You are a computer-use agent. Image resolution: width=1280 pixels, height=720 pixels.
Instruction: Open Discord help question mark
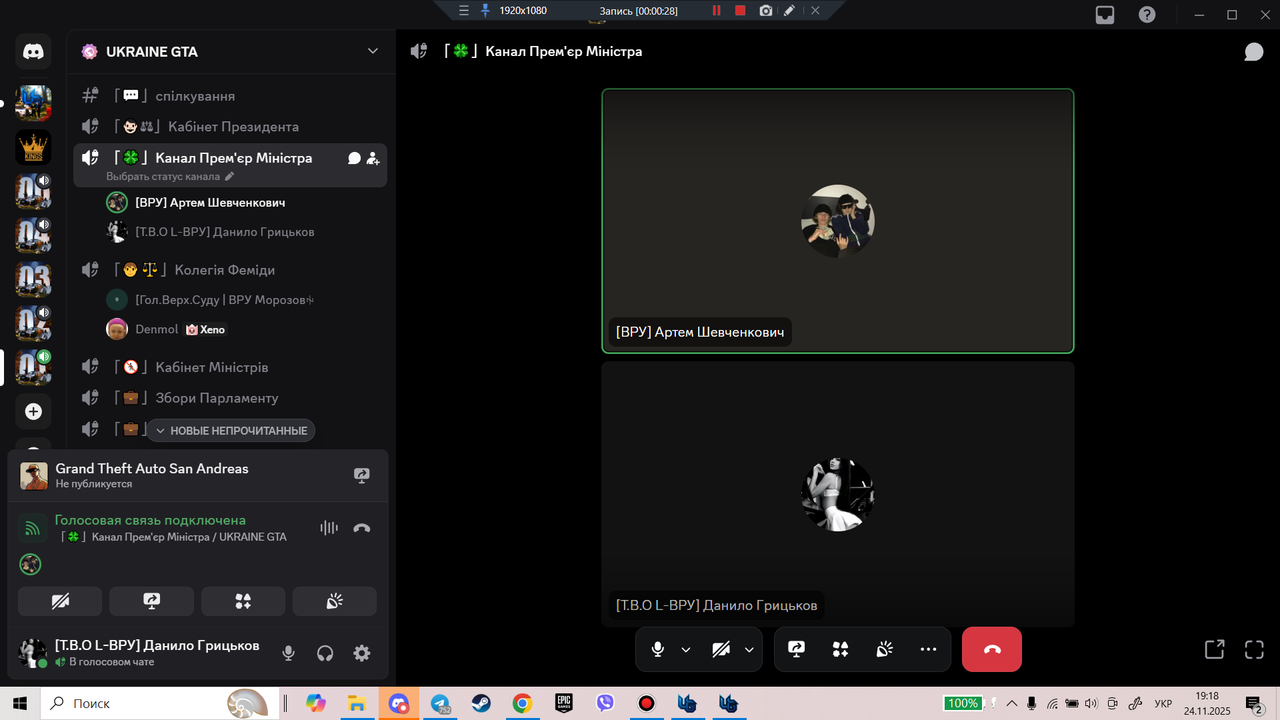pyautogui.click(x=1147, y=15)
